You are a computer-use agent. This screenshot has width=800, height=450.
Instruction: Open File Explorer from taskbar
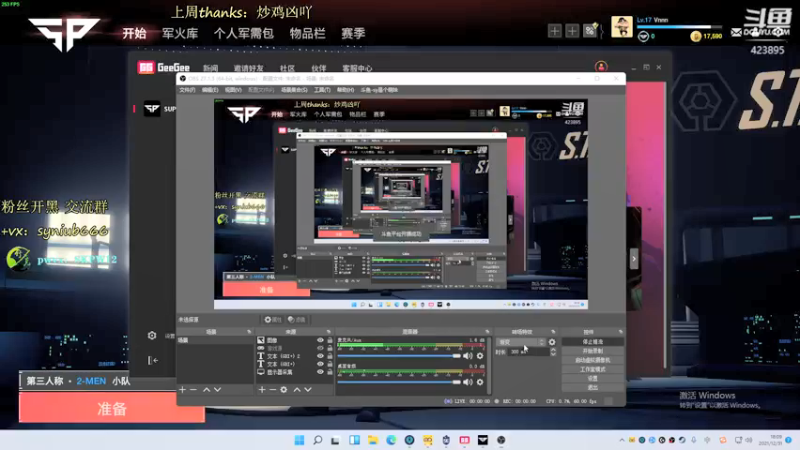pos(373,440)
